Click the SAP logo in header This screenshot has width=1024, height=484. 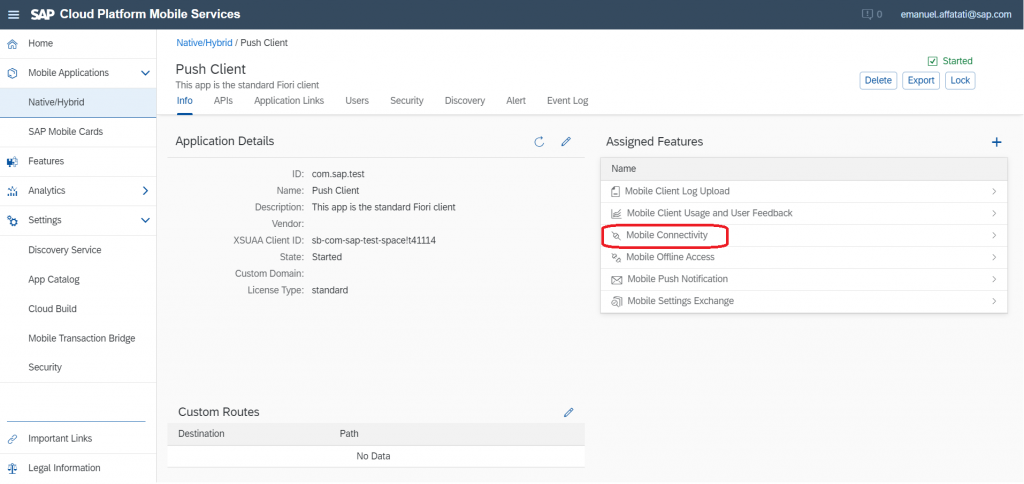[42, 14]
